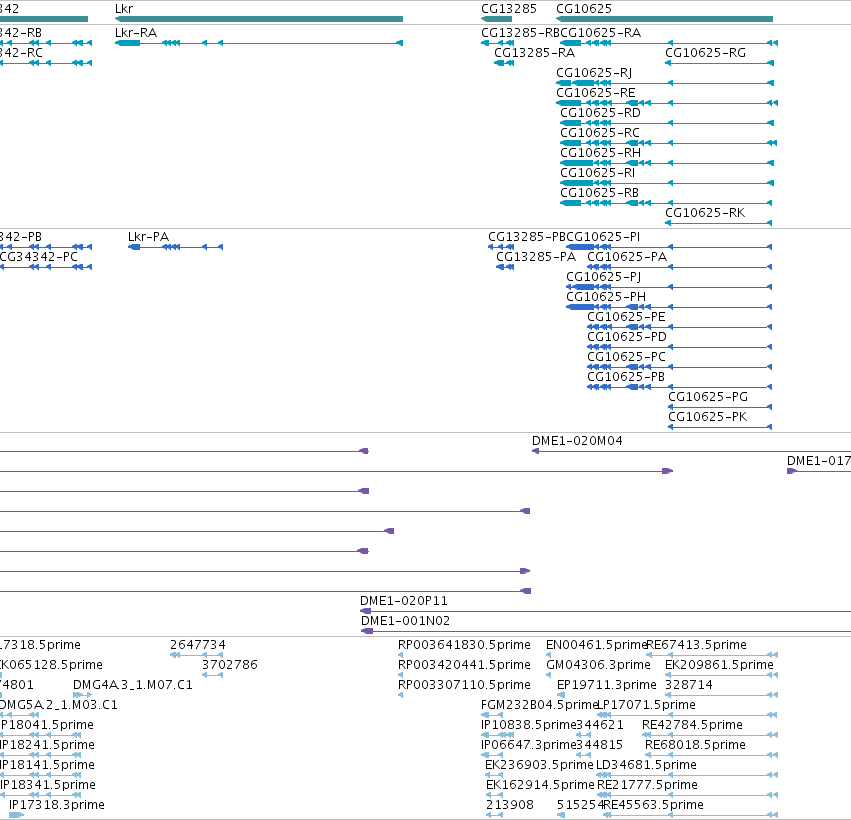Image resolution: width=851 pixels, height=820 pixels.
Task: Select RP003307110.5prime EST
Action: point(401,695)
